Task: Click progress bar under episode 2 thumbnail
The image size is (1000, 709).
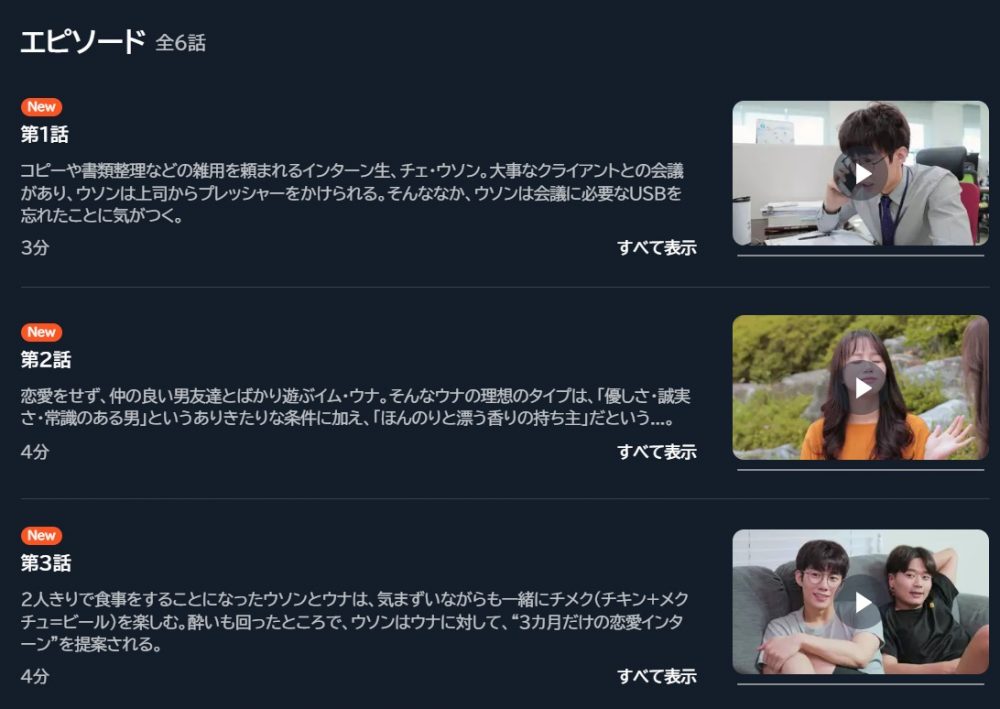Action: (860, 470)
